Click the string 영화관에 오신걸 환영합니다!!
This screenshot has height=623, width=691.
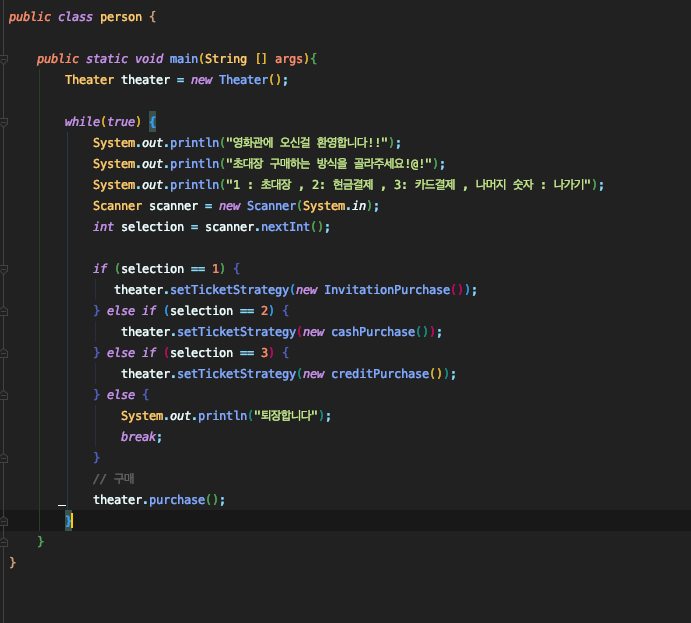pos(307,143)
